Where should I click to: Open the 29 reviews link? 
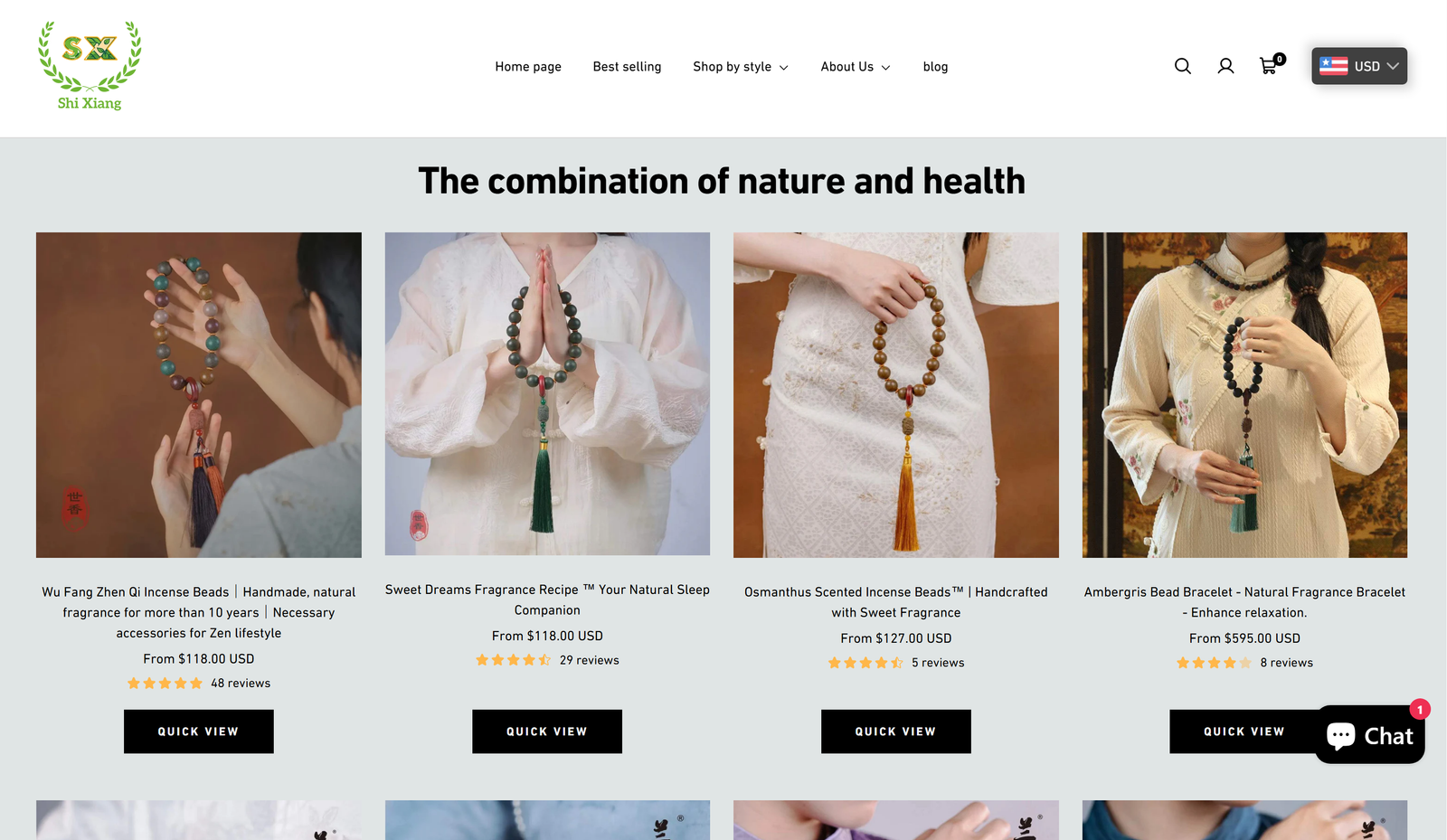tap(590, 660)
